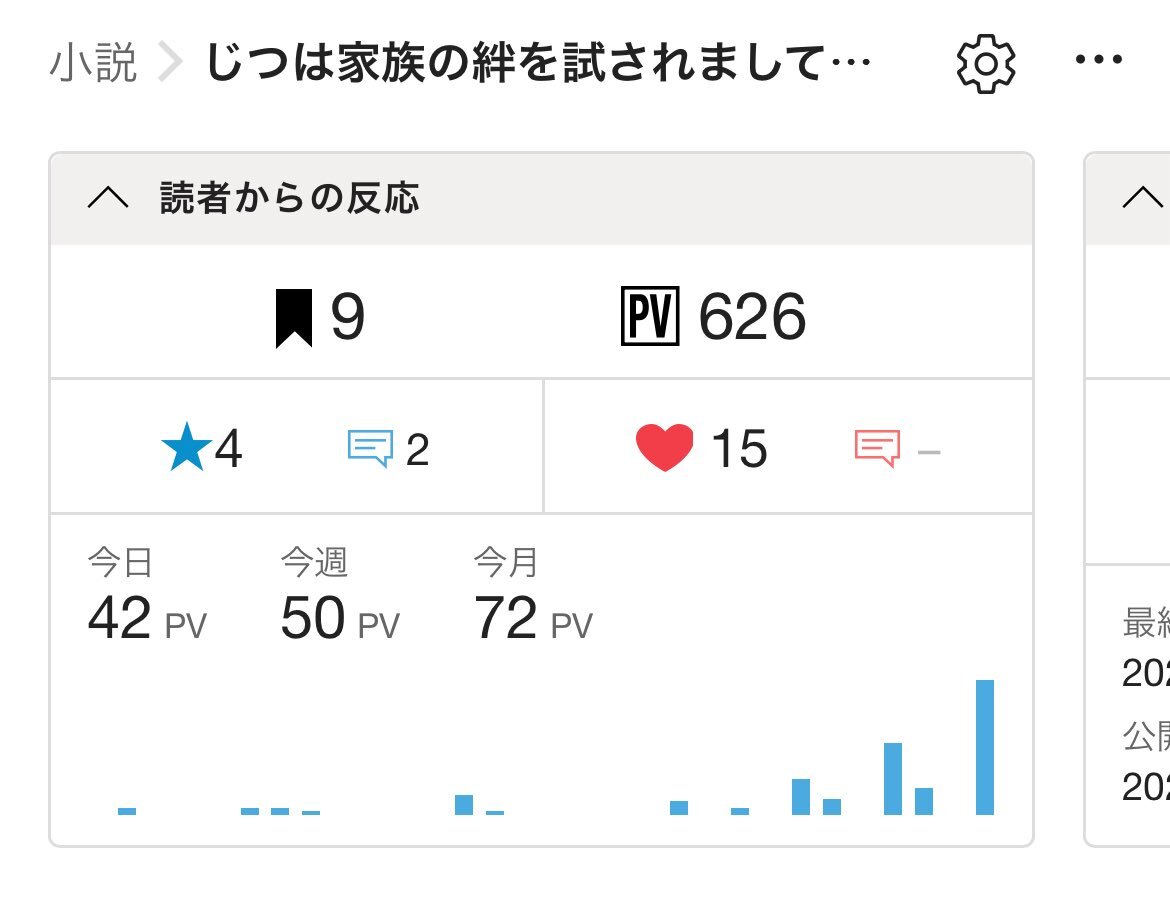Select the 今週 50 PV stat
Screen dimensions: 1170x902
pos(340,595)
